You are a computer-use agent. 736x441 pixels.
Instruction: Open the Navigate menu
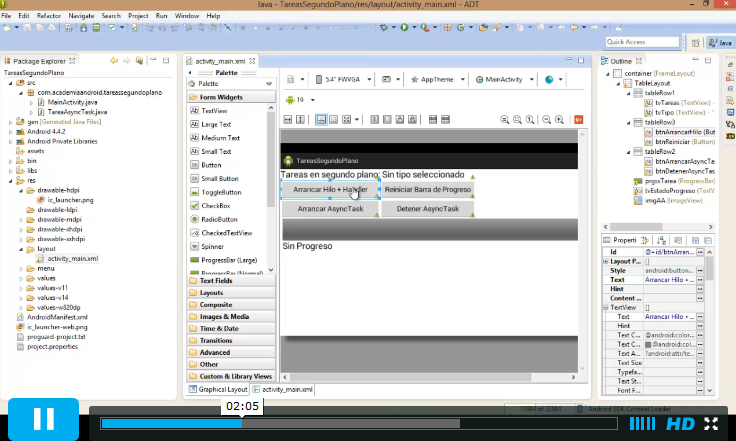click(81, 15)
